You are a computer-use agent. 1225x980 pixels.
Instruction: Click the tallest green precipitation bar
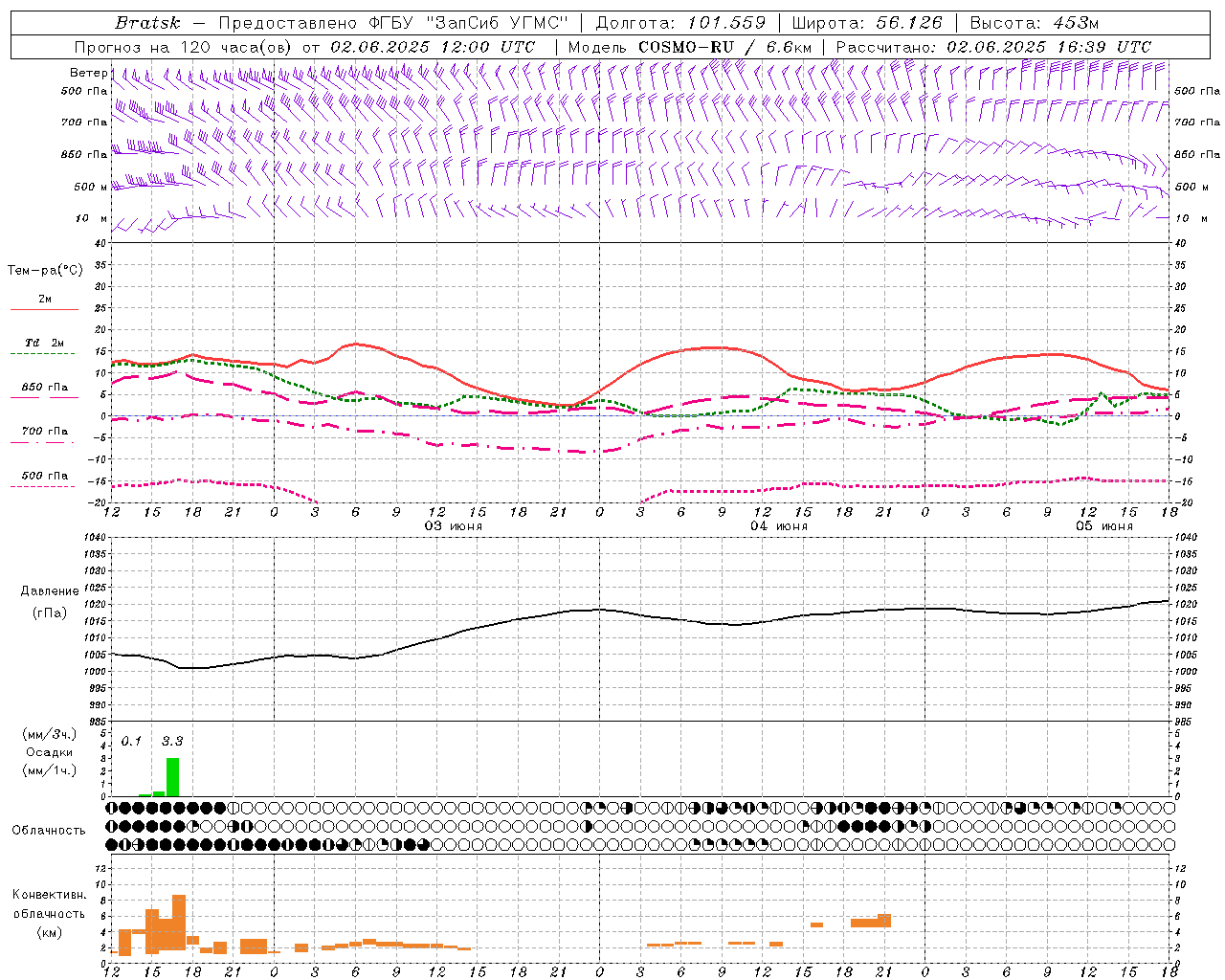(x=172, y=777)
